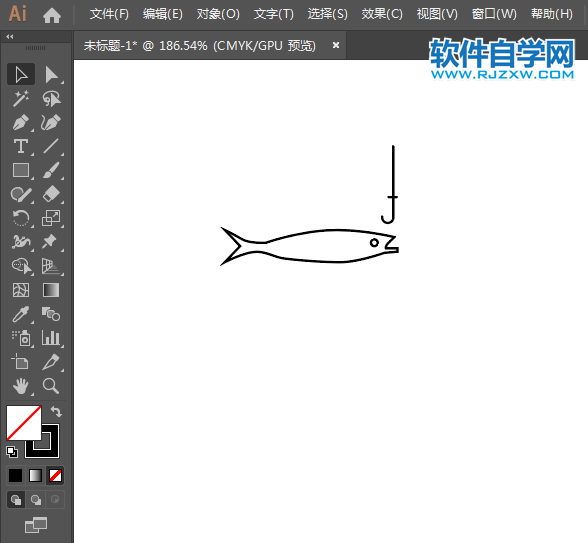Viewport: 588px width, 543px height.
Task: Select the Hand tool
Action: (21, 386)
